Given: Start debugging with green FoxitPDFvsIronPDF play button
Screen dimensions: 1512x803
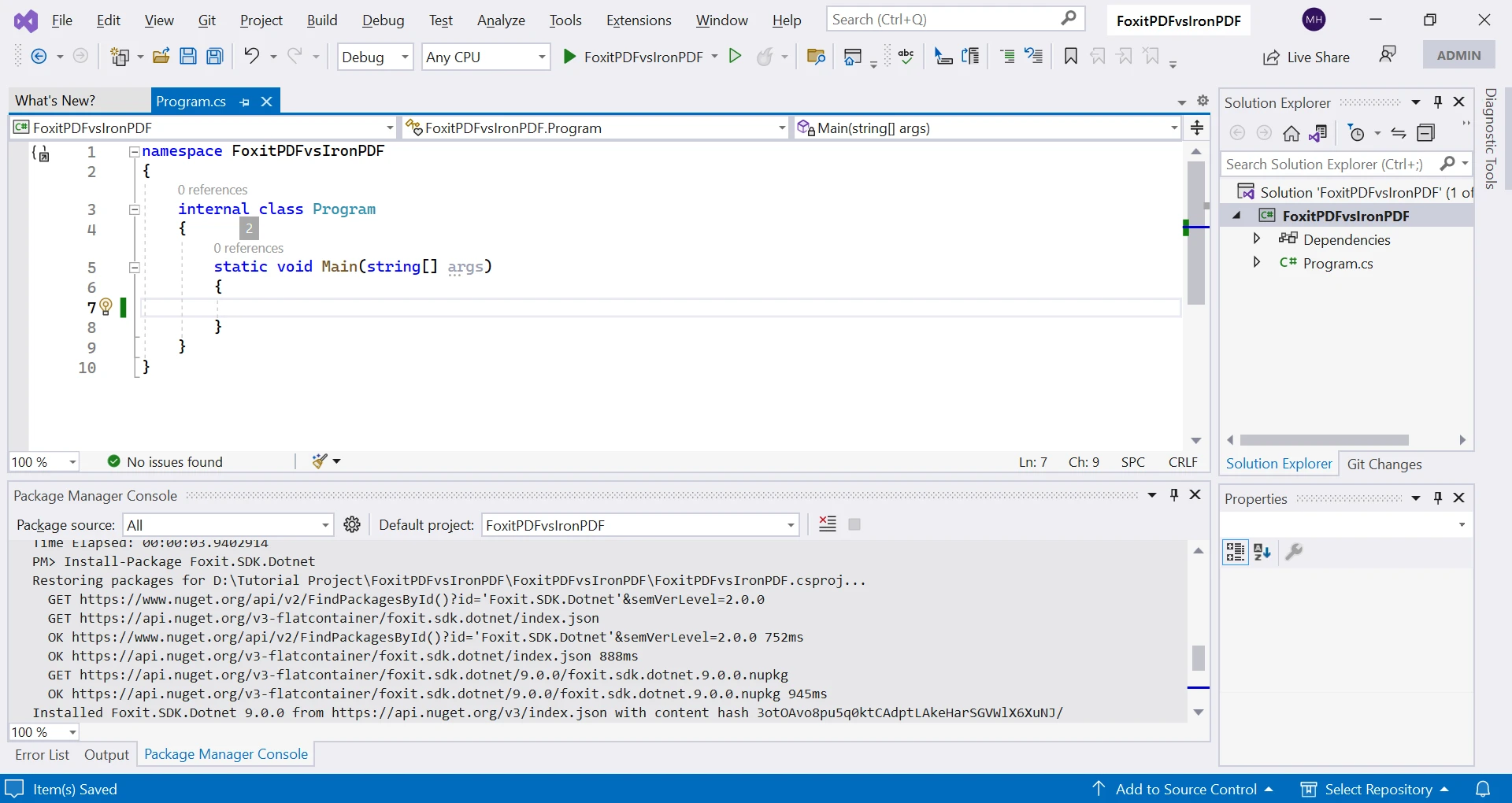Looking at the screenshot, I should (633, 57).
